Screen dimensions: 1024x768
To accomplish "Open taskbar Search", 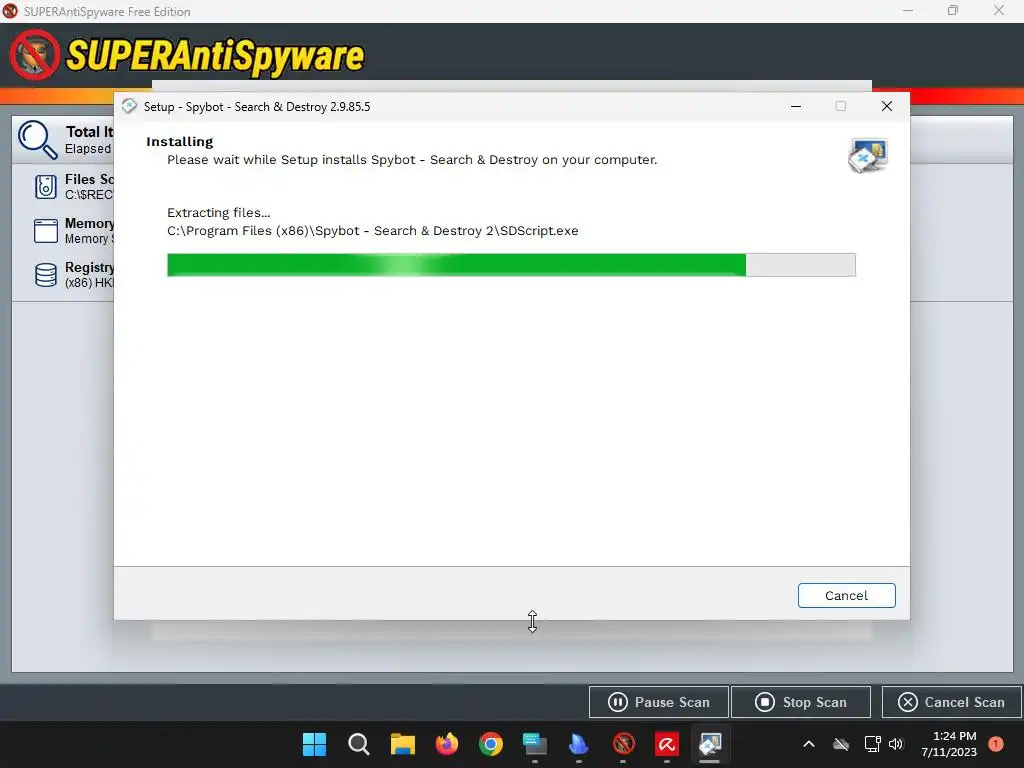I will pyautogui.click(x=359, y=744).
